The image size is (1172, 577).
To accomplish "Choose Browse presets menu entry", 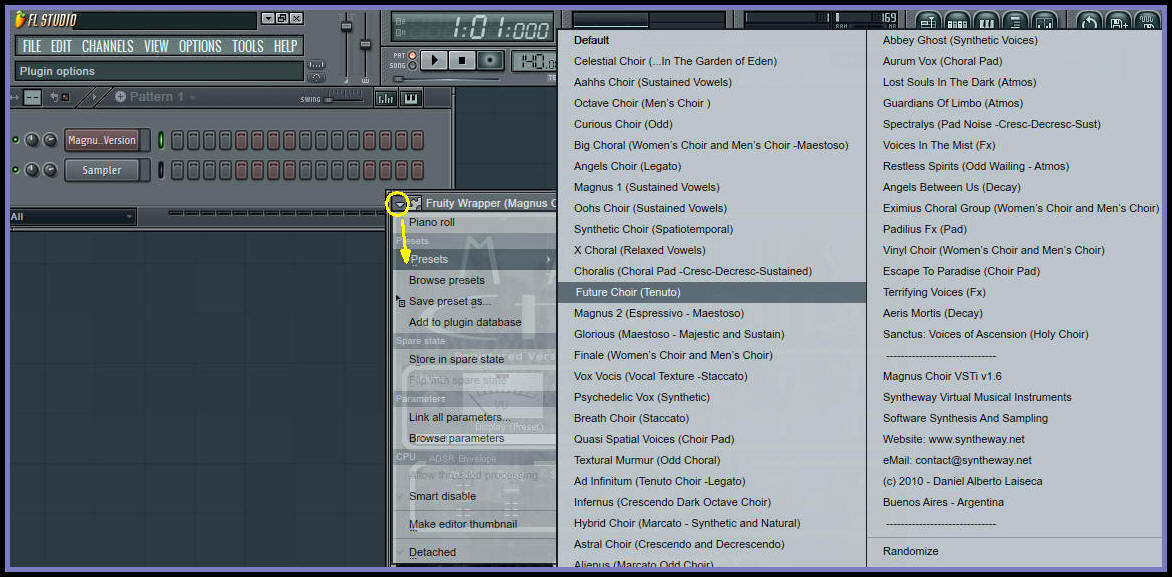I will click(x=475, y=280).
